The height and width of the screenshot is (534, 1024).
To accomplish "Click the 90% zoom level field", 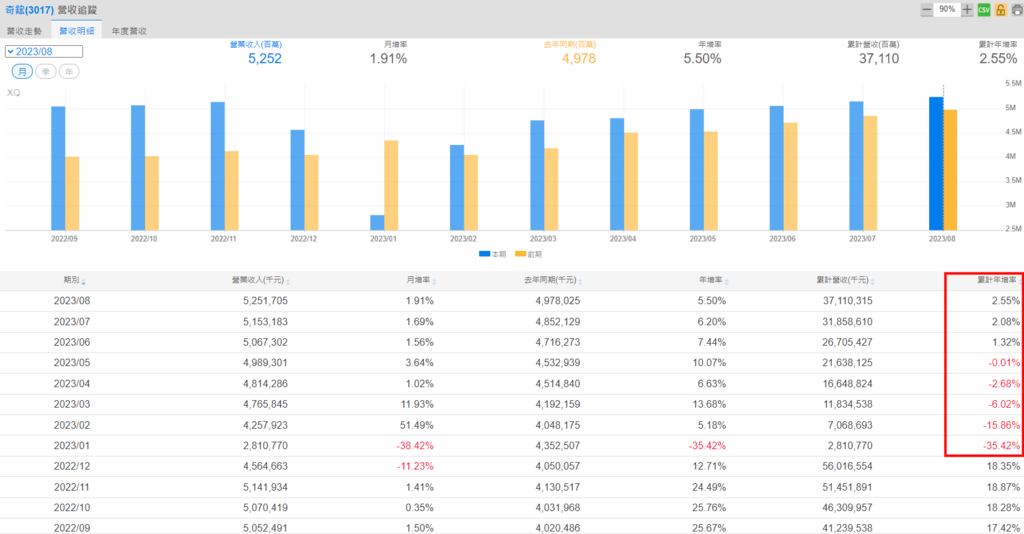I will (947, 10).
